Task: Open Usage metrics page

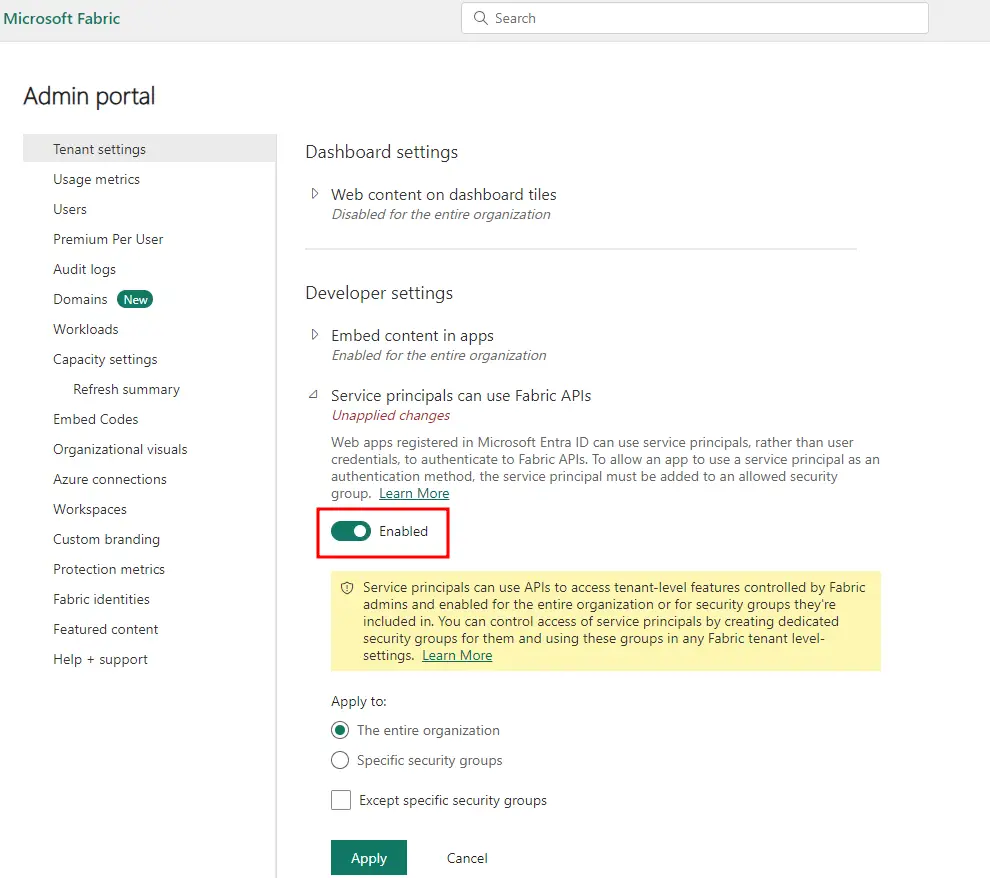Action: [x=96, y=179]
